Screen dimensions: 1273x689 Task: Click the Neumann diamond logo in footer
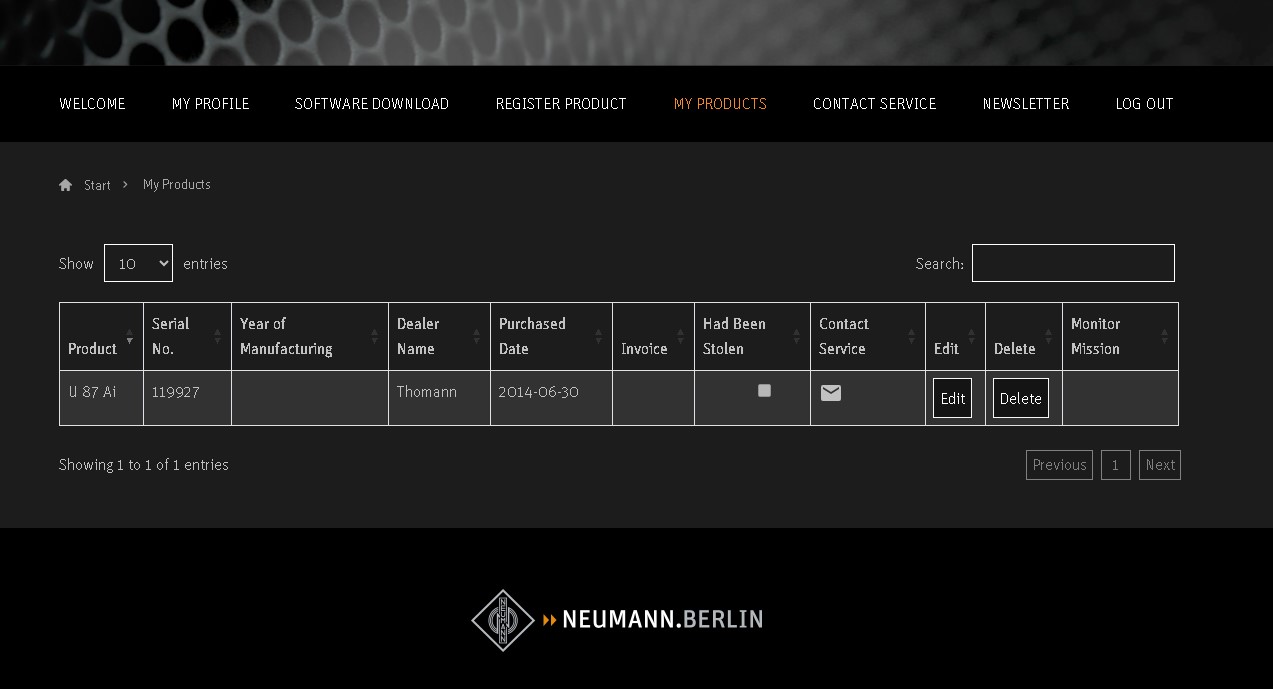[502, 620]
